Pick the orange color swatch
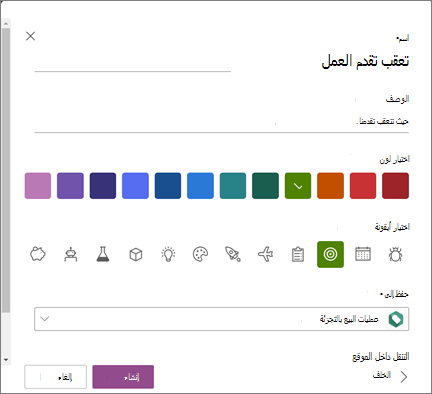The height and width of the screenshot is (394, 432). (x=330, y=186)
